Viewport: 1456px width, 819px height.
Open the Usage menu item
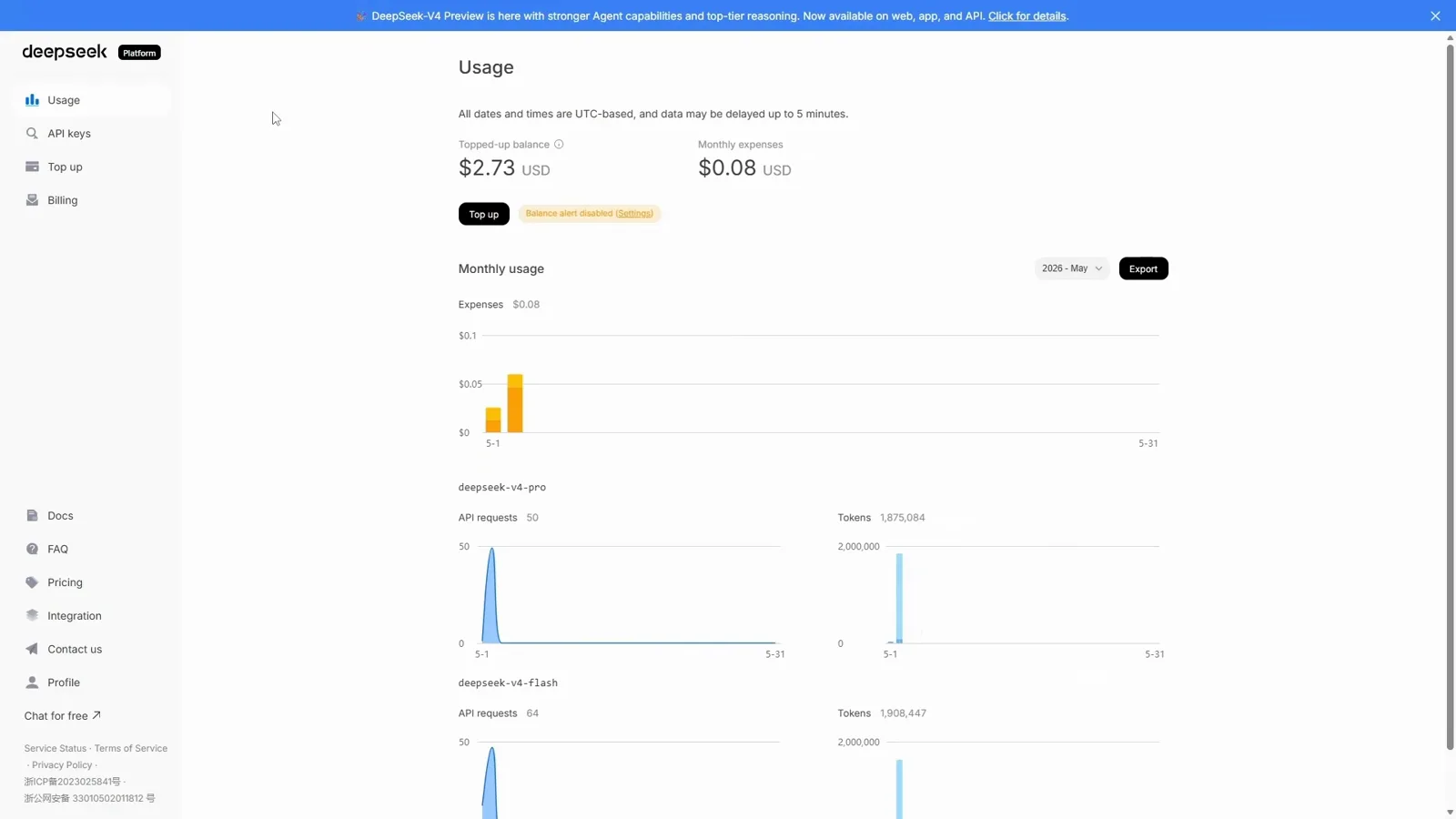tap(91, 100)
